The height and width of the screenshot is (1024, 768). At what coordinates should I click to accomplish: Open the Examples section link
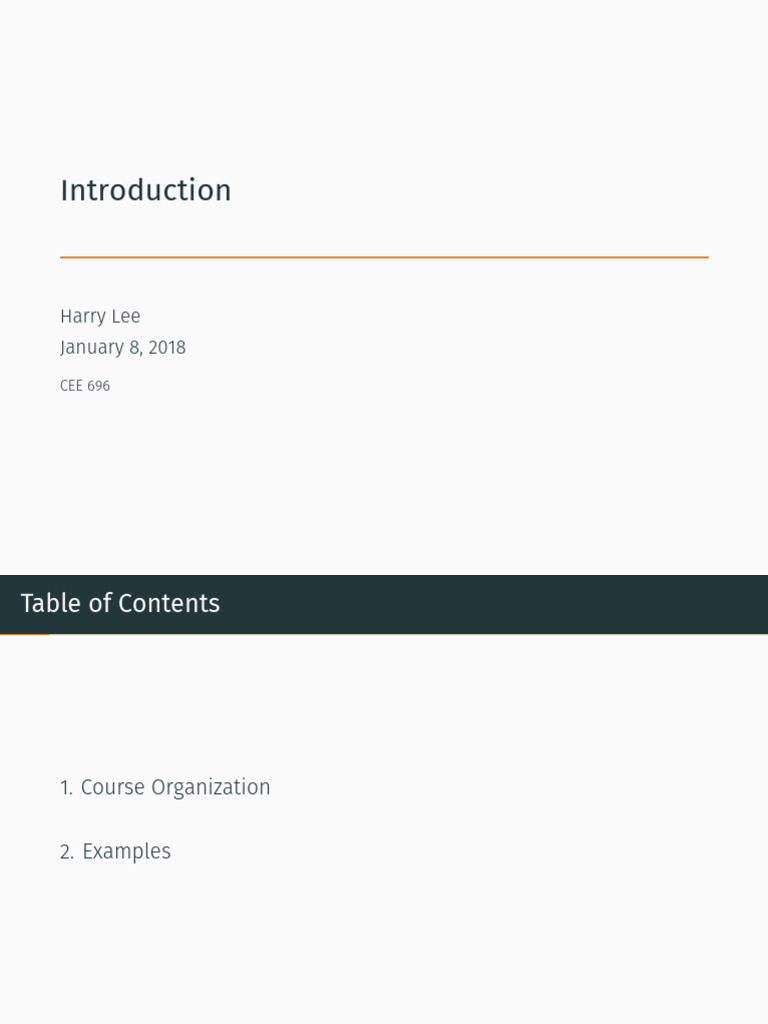[126, 852]
